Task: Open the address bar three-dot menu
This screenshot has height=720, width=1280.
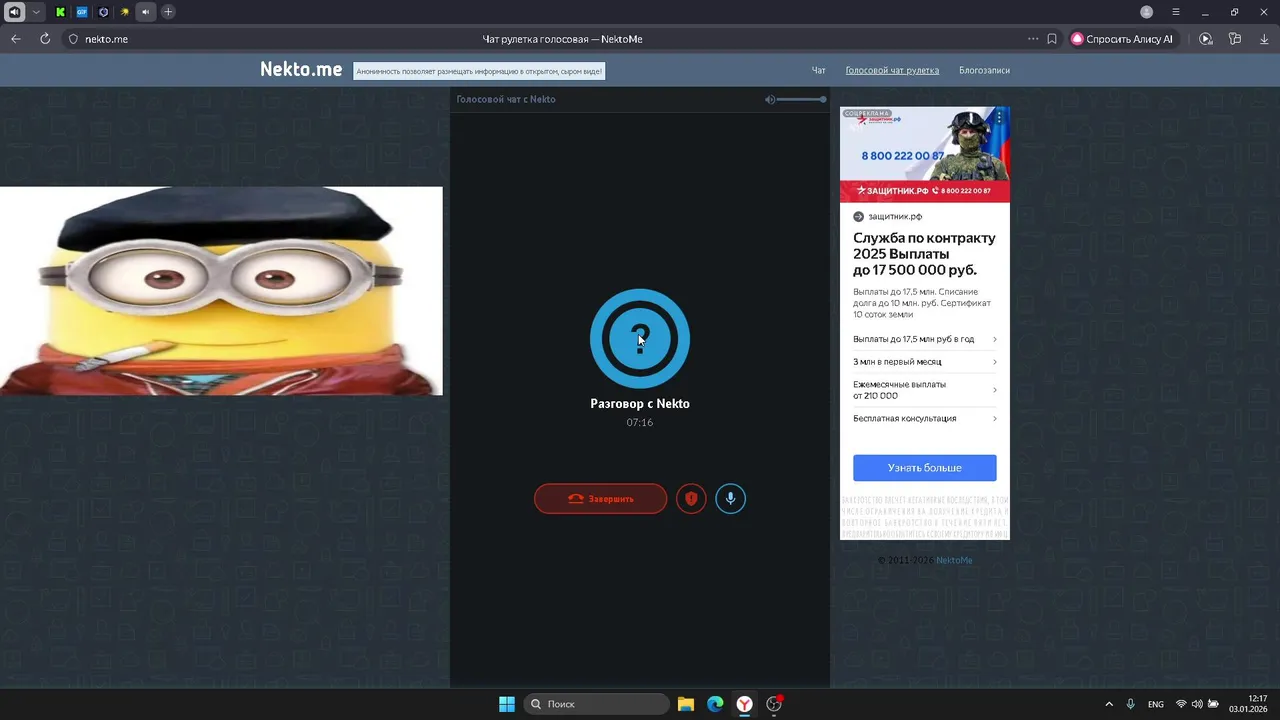Action: (x=1033, y=39)
